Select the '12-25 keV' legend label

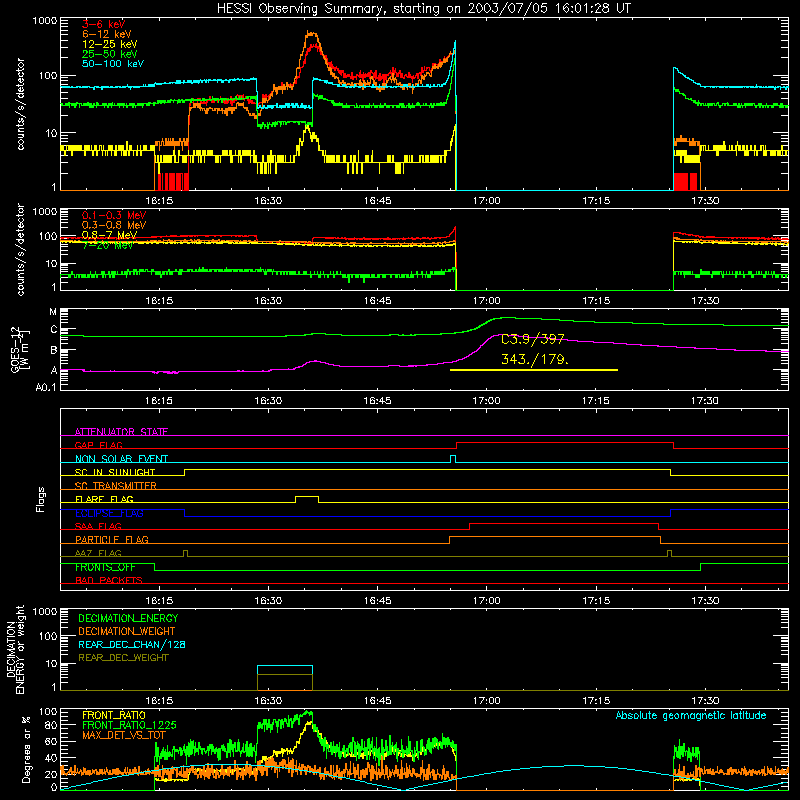coord(110,44)
